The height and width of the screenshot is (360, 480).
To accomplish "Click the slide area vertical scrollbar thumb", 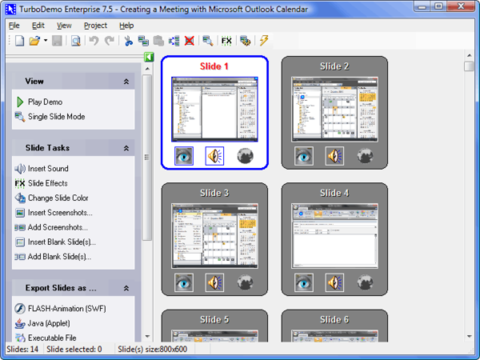I will [x=469, y=66].
